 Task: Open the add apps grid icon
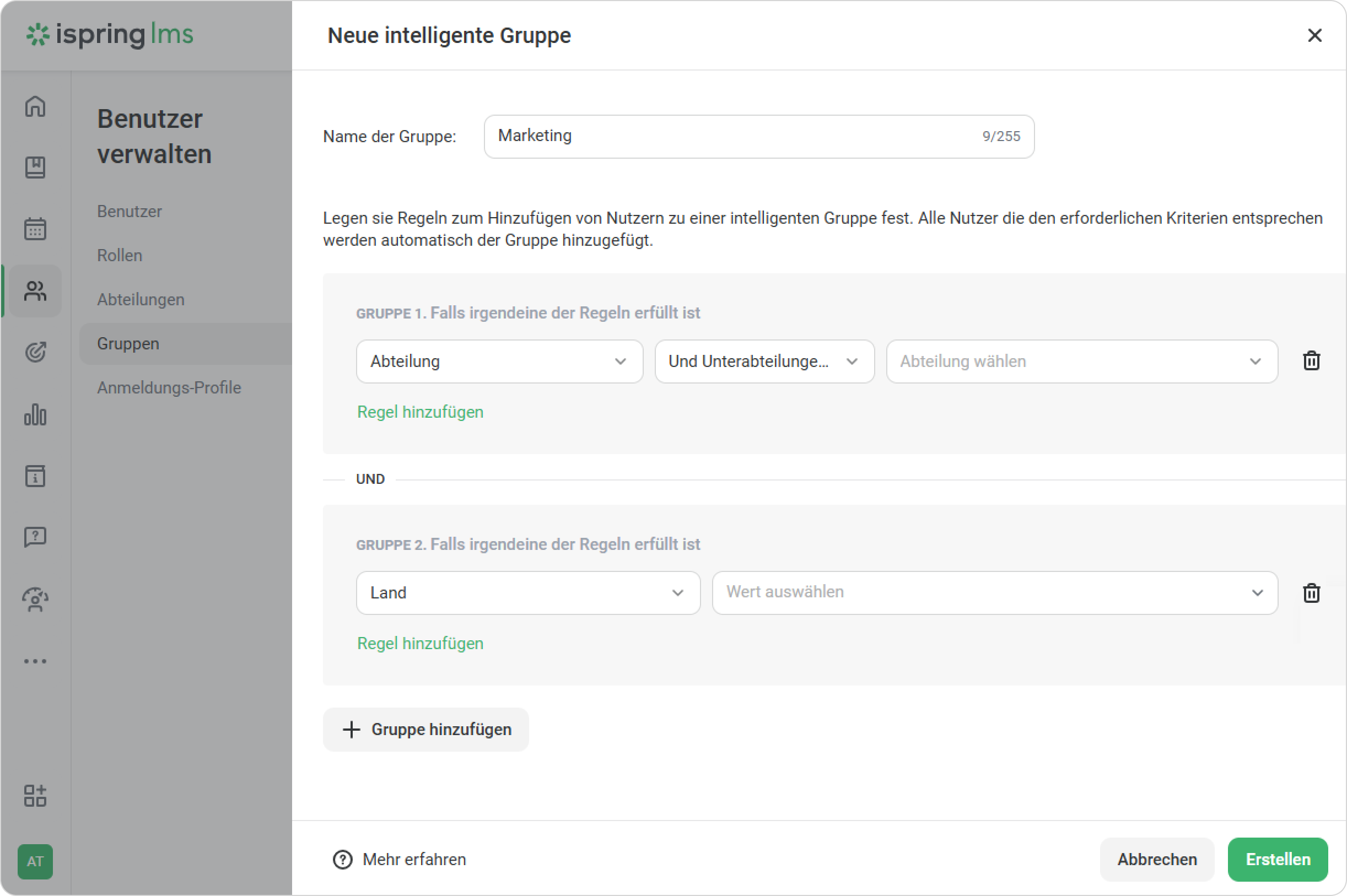click(x=35, y=795)
